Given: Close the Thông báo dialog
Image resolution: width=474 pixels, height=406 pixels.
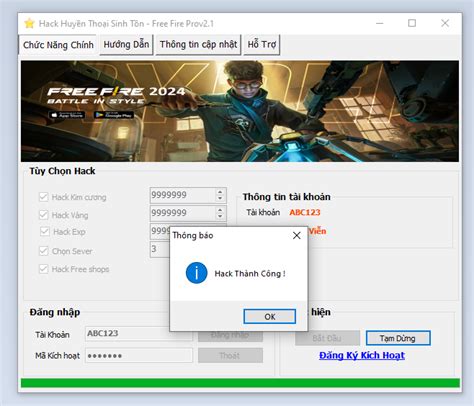Looking at the screenshot, I should tap(296, 236).
